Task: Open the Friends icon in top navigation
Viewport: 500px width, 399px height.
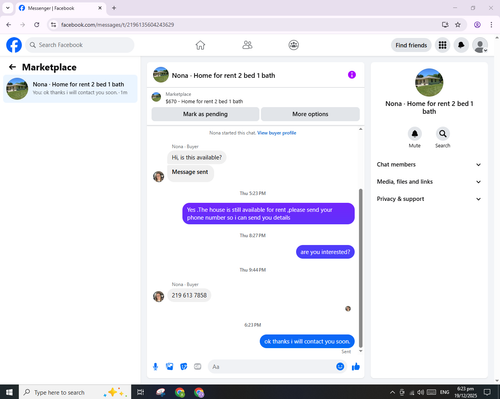Action: [247, 45]
